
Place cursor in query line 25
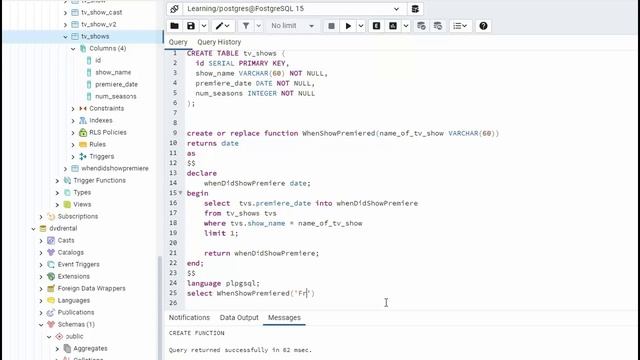tap(251, 293)
